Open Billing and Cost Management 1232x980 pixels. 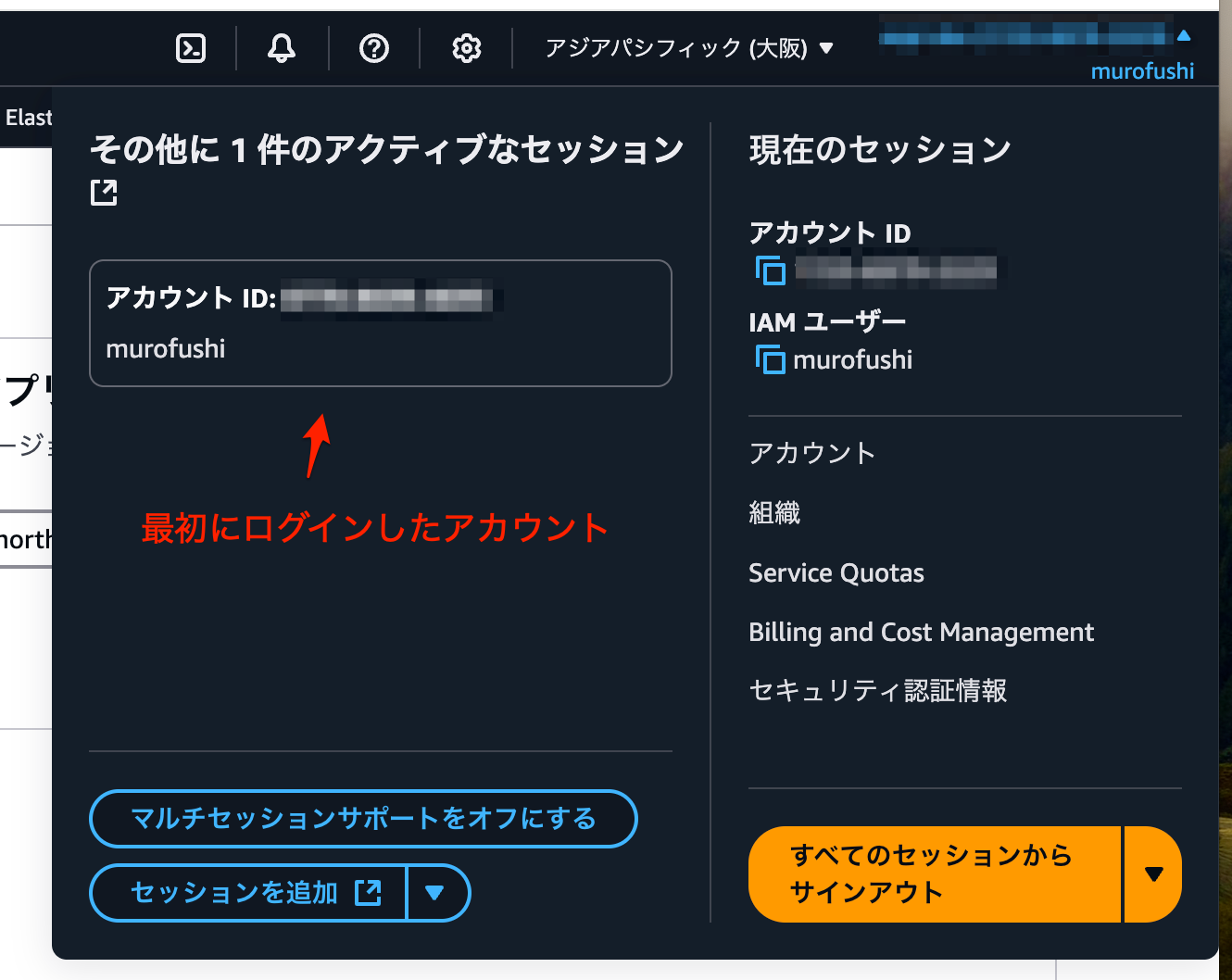tap(921, 632)
